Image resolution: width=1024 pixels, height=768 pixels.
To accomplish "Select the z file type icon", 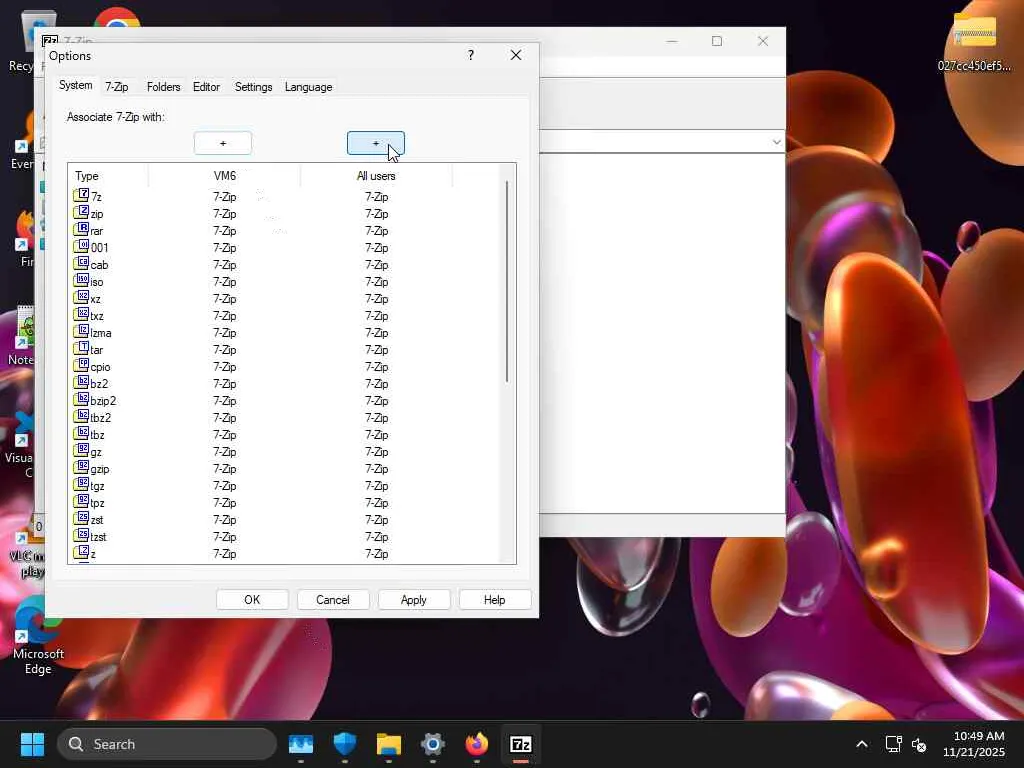I will coord(81,552).
